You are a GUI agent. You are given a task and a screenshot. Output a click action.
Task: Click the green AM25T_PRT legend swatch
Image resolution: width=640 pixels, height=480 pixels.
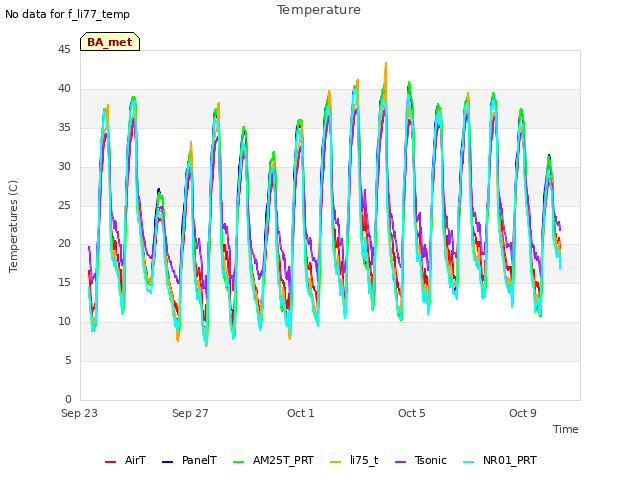click(x=238, y=462)
